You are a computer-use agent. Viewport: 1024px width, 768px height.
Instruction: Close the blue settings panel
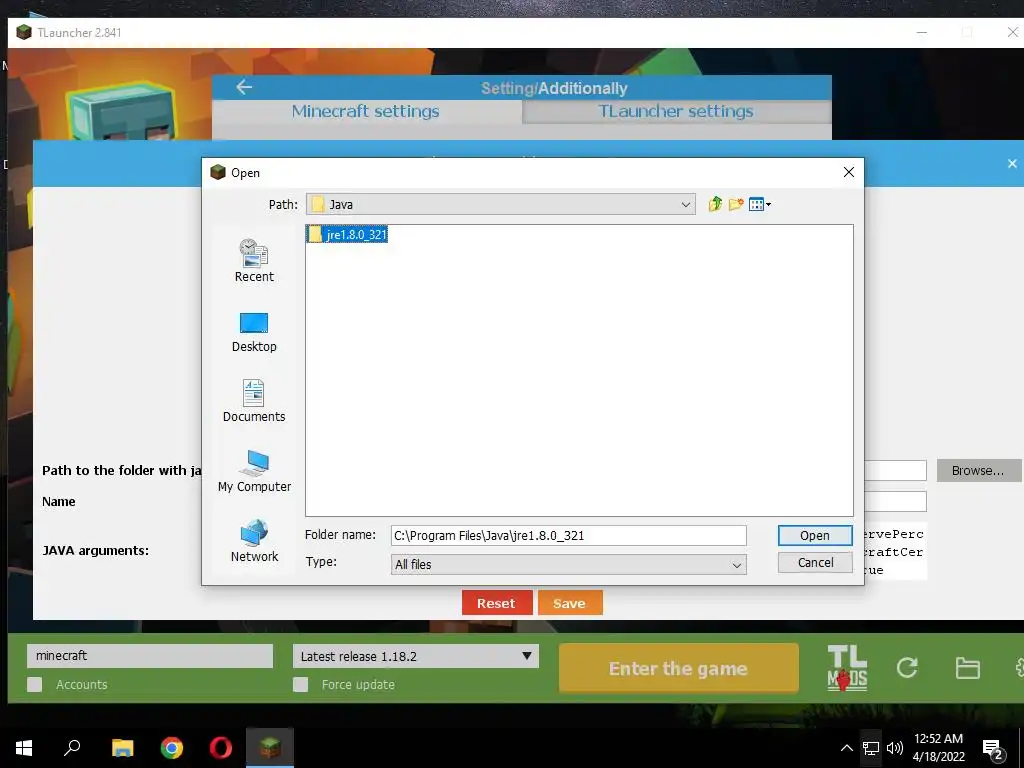(x=1012, y=163)
